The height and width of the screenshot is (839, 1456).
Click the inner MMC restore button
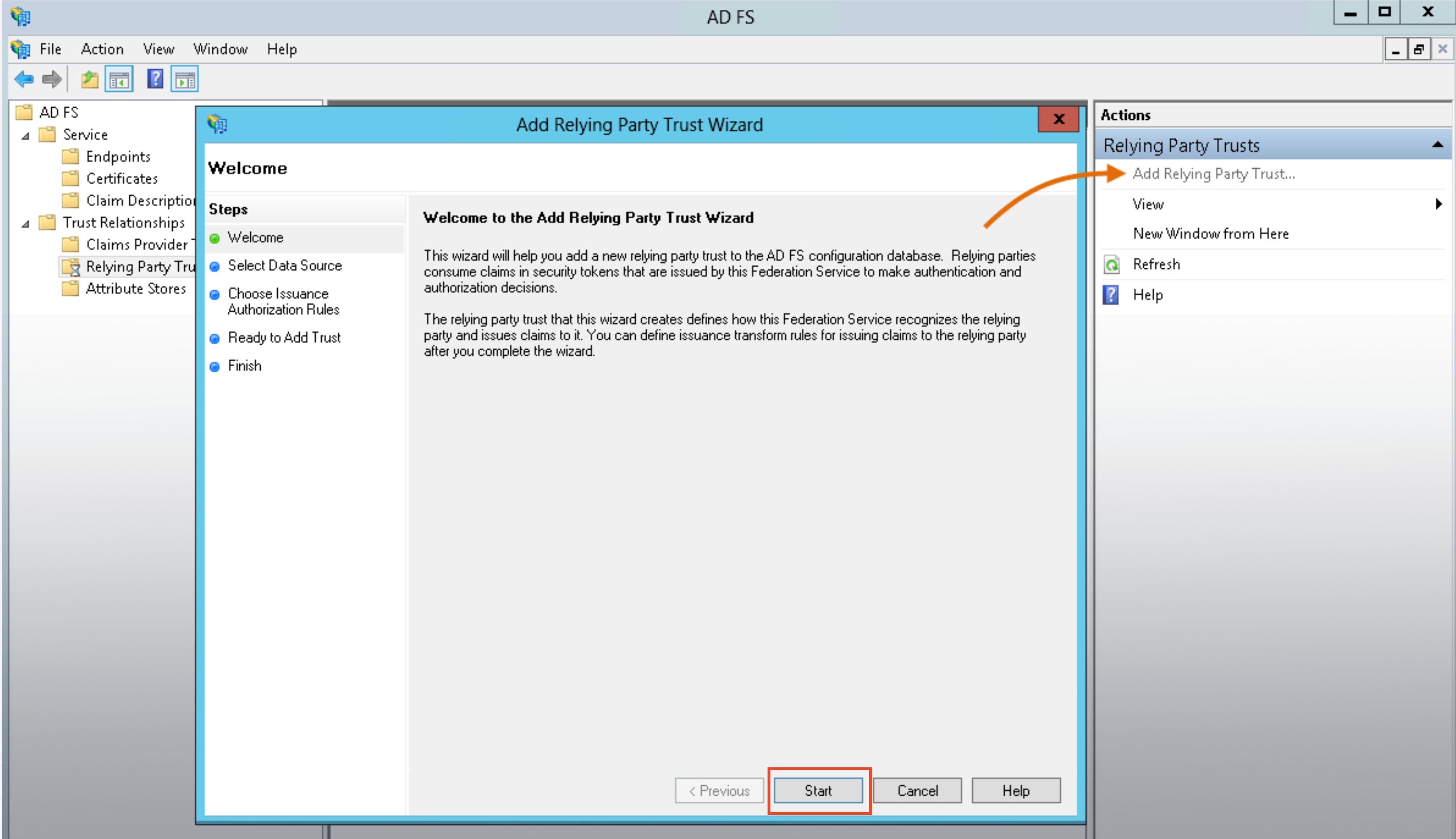tap(1418, 49)
